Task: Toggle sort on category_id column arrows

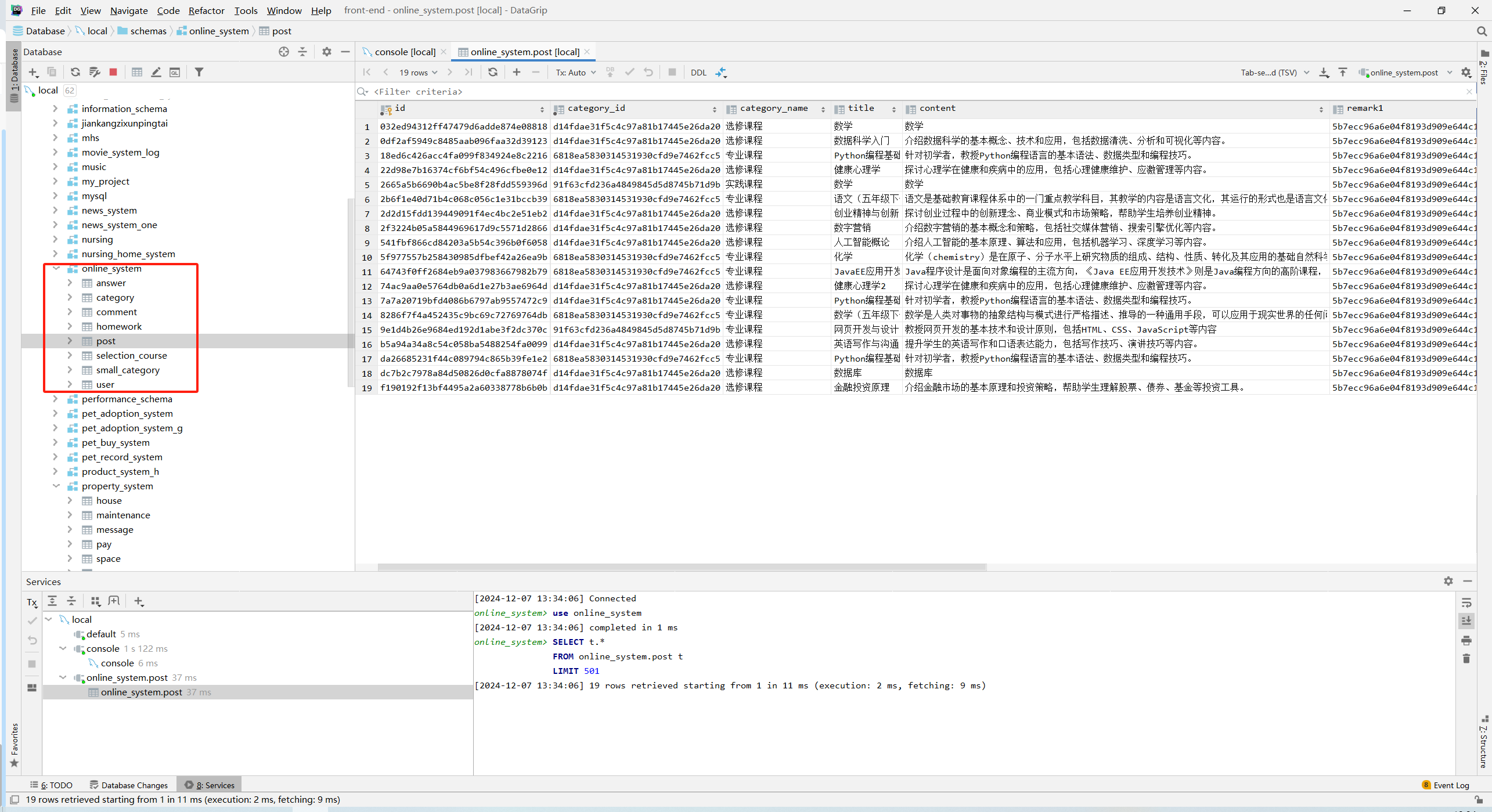Action: (x=715, y=109)
